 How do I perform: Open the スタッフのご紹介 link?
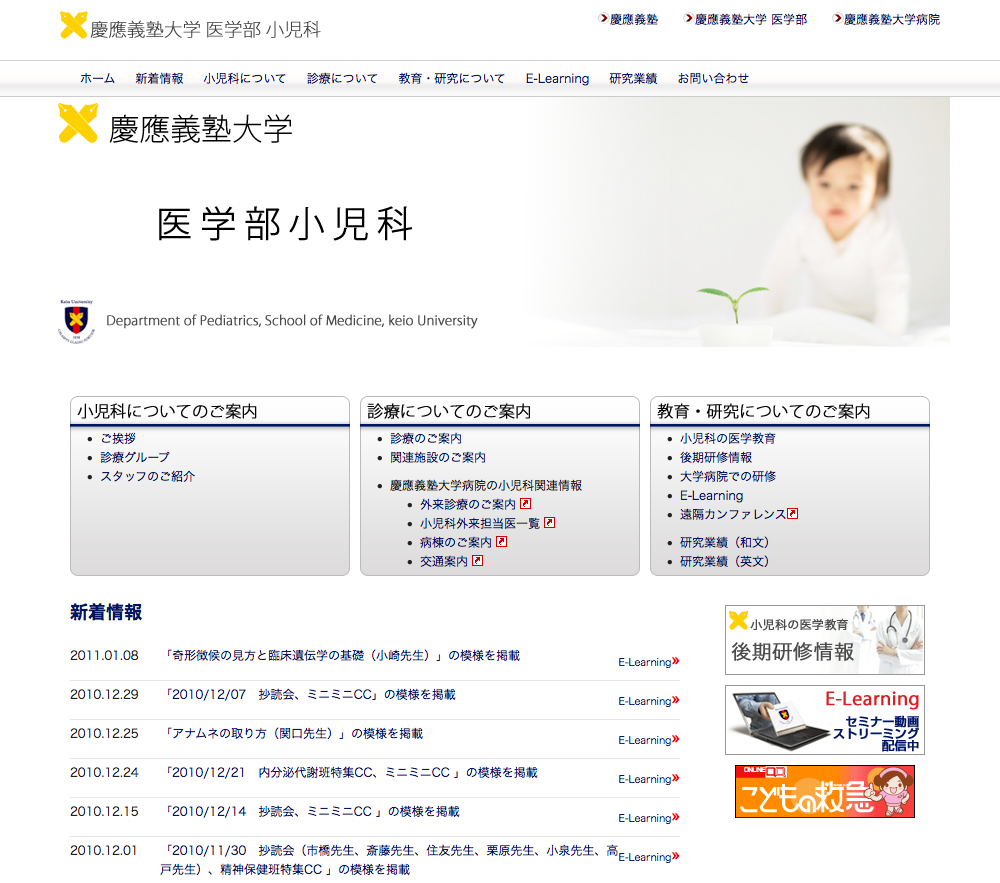[x=148, y=476]
